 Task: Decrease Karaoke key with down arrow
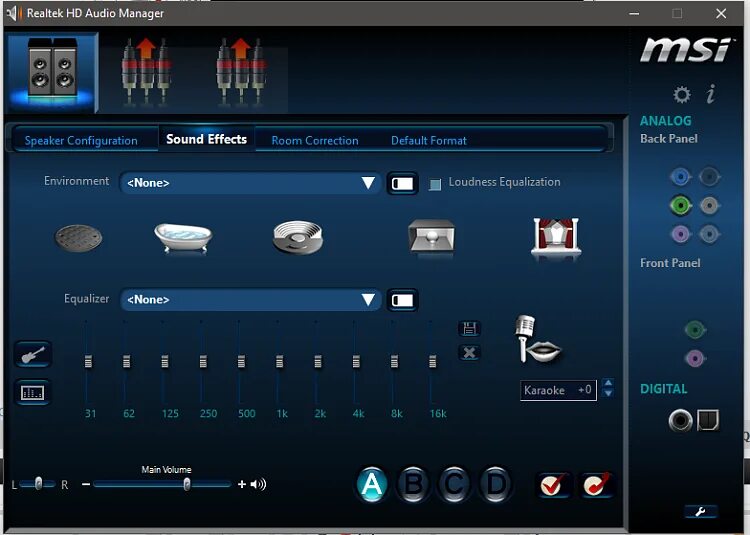coord(608,393)
